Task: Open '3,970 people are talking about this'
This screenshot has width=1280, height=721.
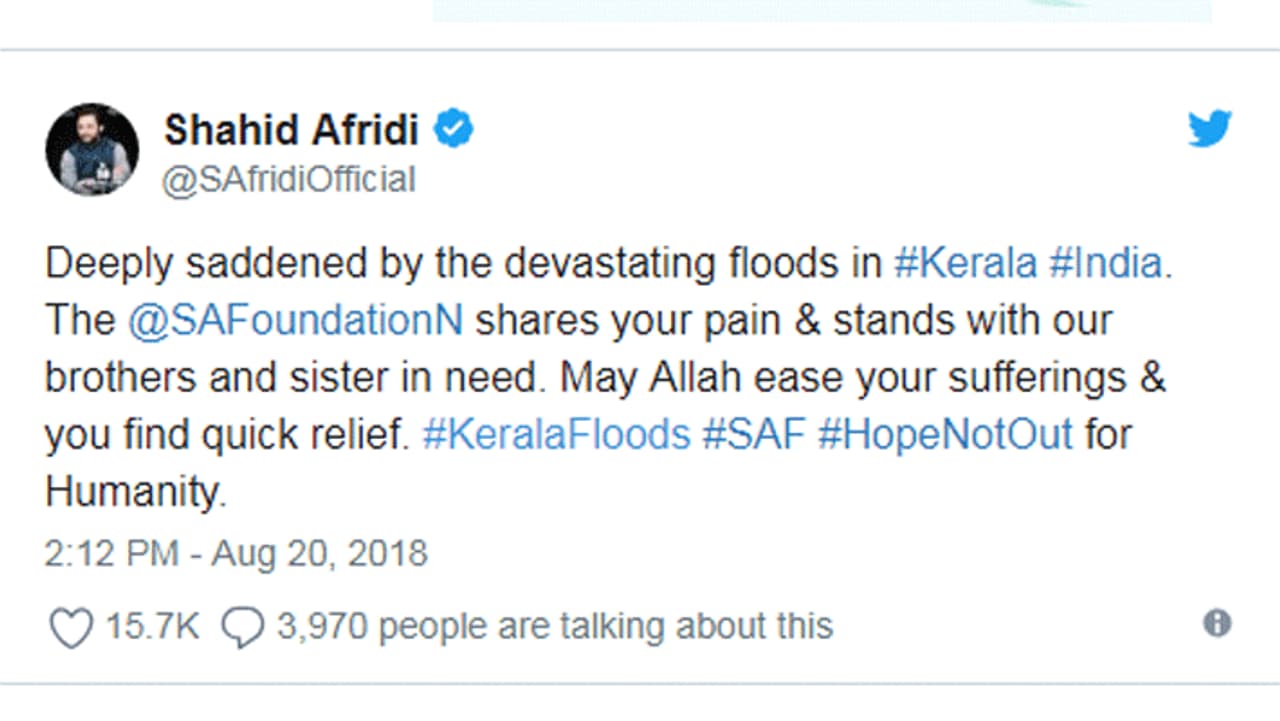Action: click(x=554, y=627)
